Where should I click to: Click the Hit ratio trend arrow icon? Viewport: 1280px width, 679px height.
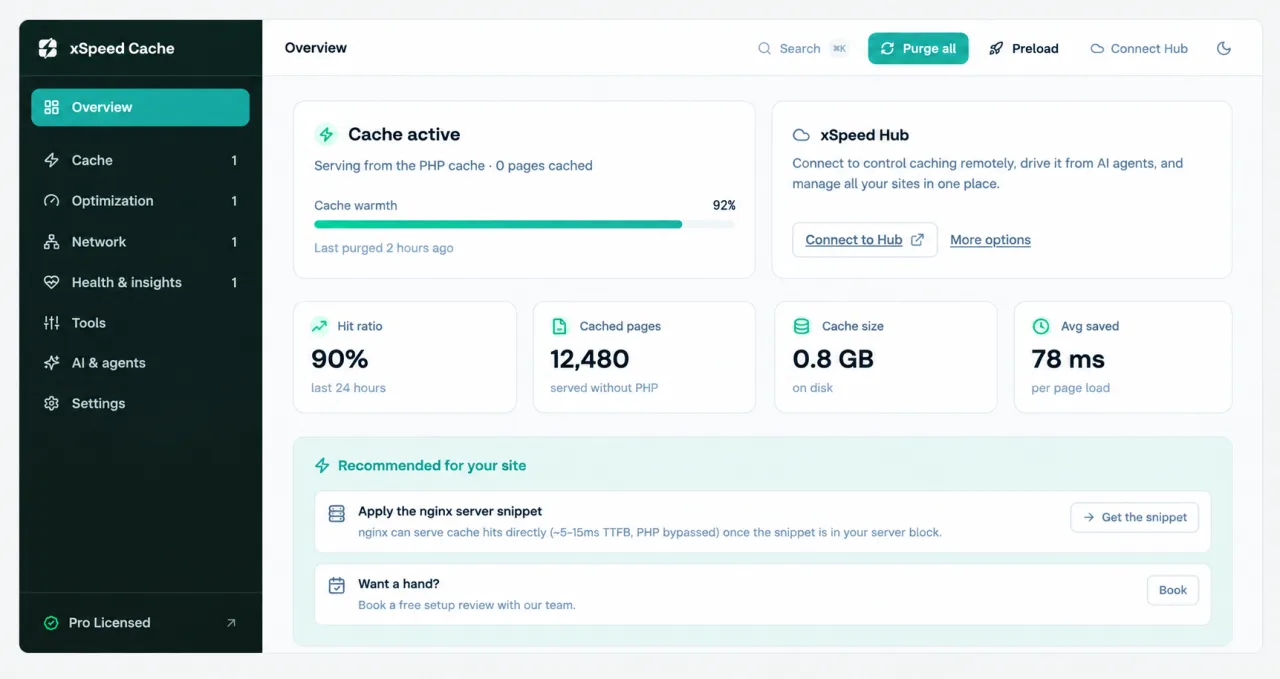tap(319, 326)
